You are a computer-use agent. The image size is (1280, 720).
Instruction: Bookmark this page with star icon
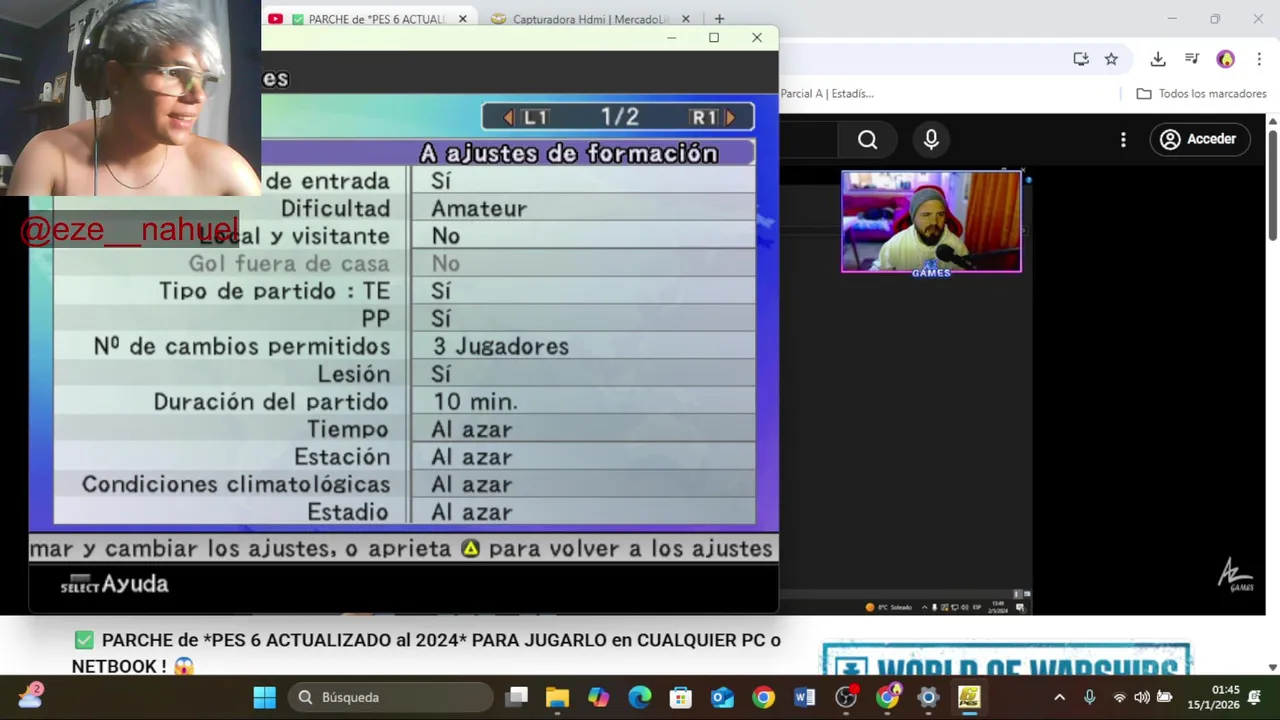[1111, 59]
